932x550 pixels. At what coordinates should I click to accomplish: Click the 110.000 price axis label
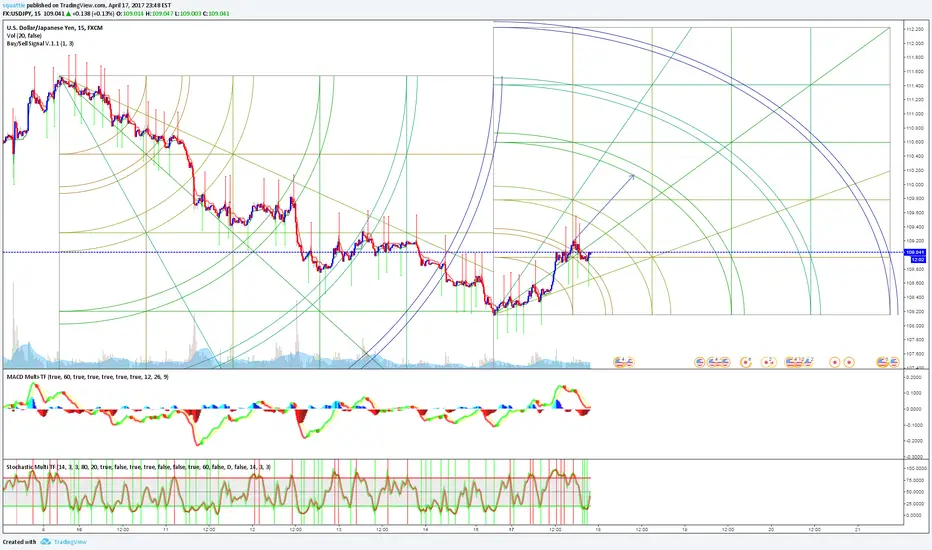pos(914,184)
